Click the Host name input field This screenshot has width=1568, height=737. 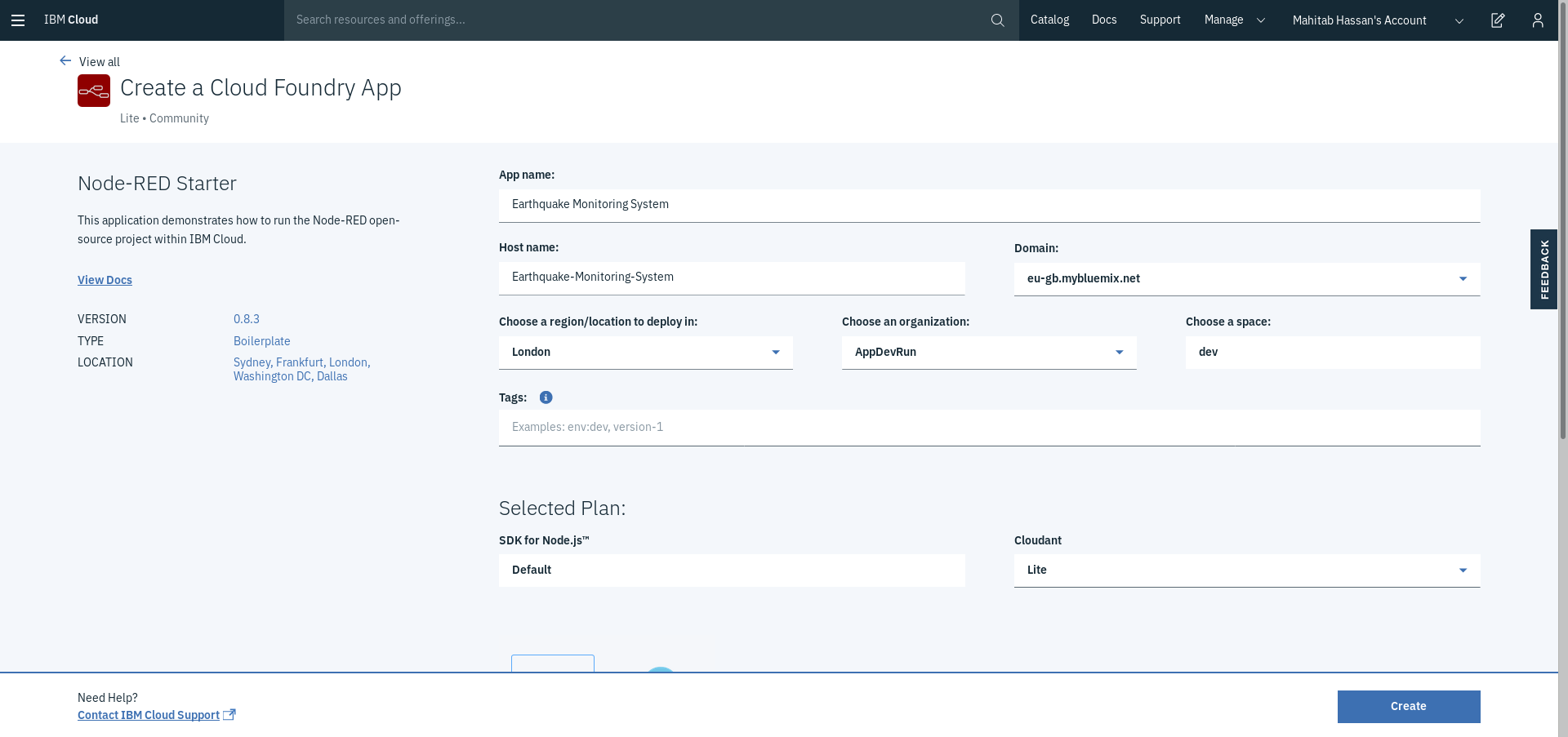732,278
